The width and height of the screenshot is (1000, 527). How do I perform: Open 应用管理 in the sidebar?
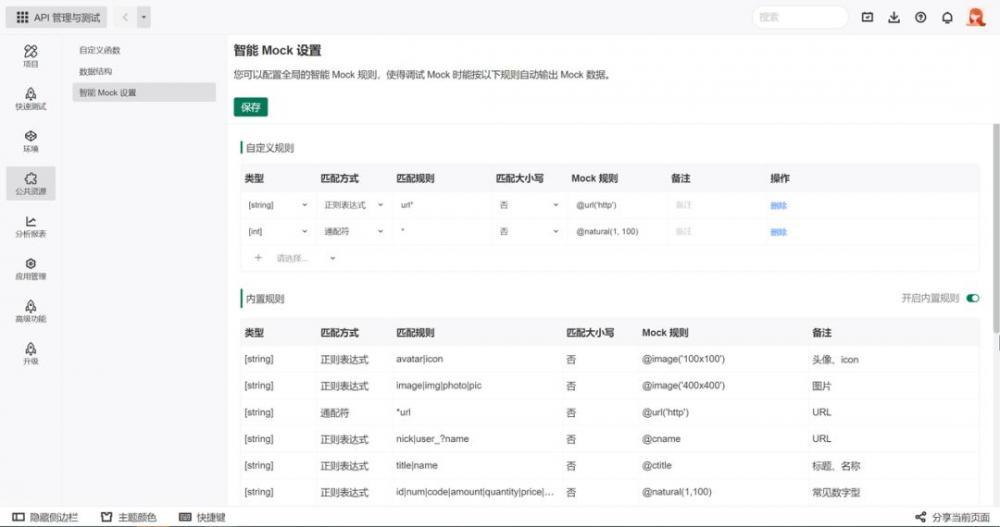pos(31,268)
